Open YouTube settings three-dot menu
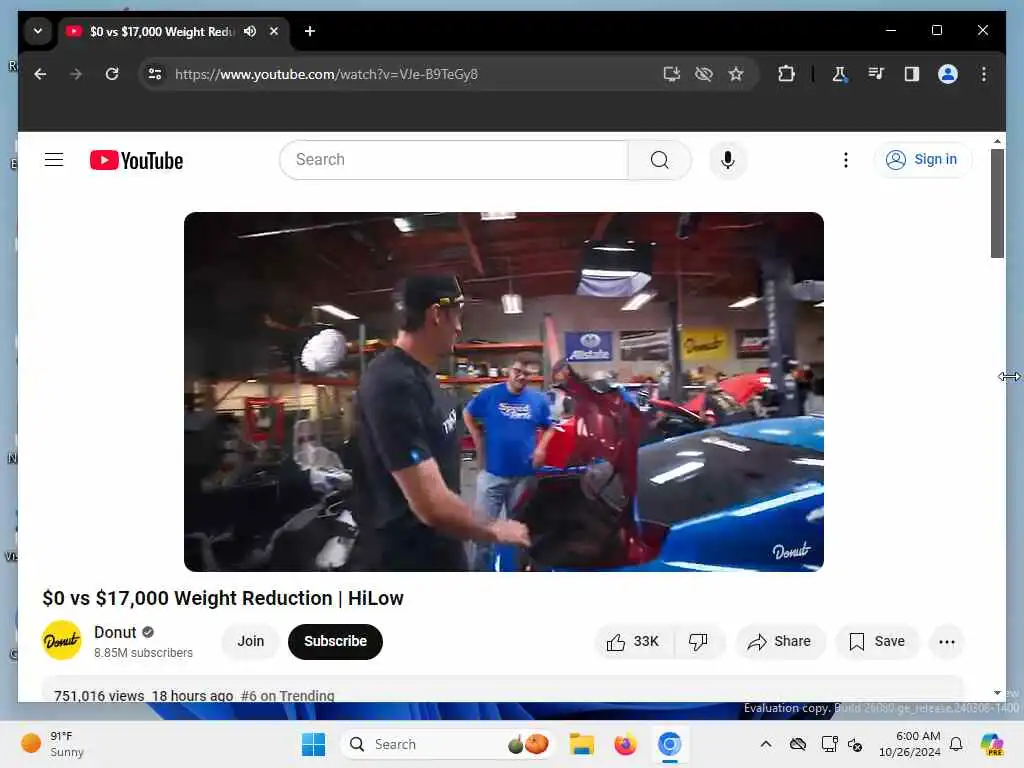The height and width of the screenshot is (768, 1024). [846, 160]
